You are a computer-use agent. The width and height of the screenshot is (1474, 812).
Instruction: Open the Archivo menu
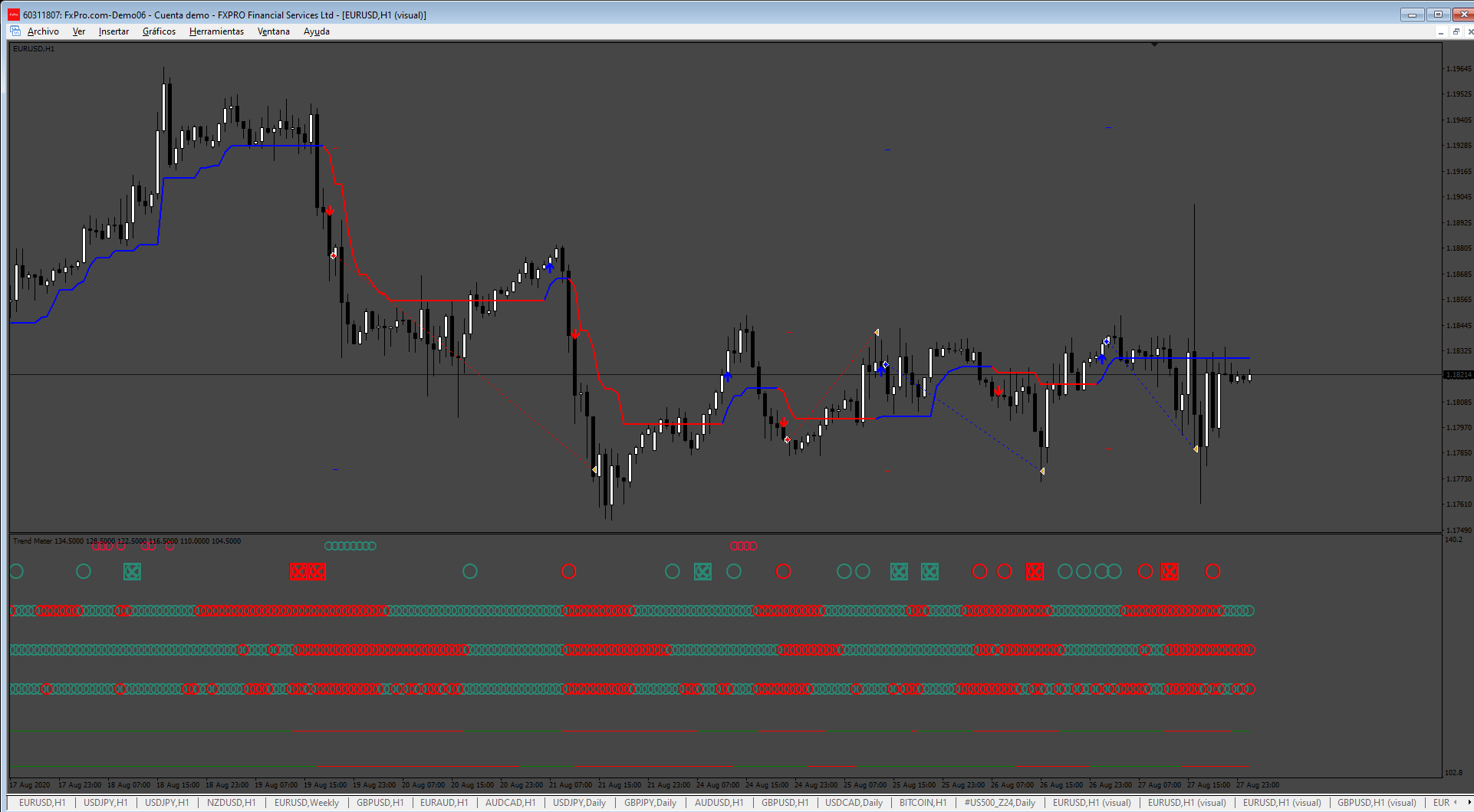43,31
